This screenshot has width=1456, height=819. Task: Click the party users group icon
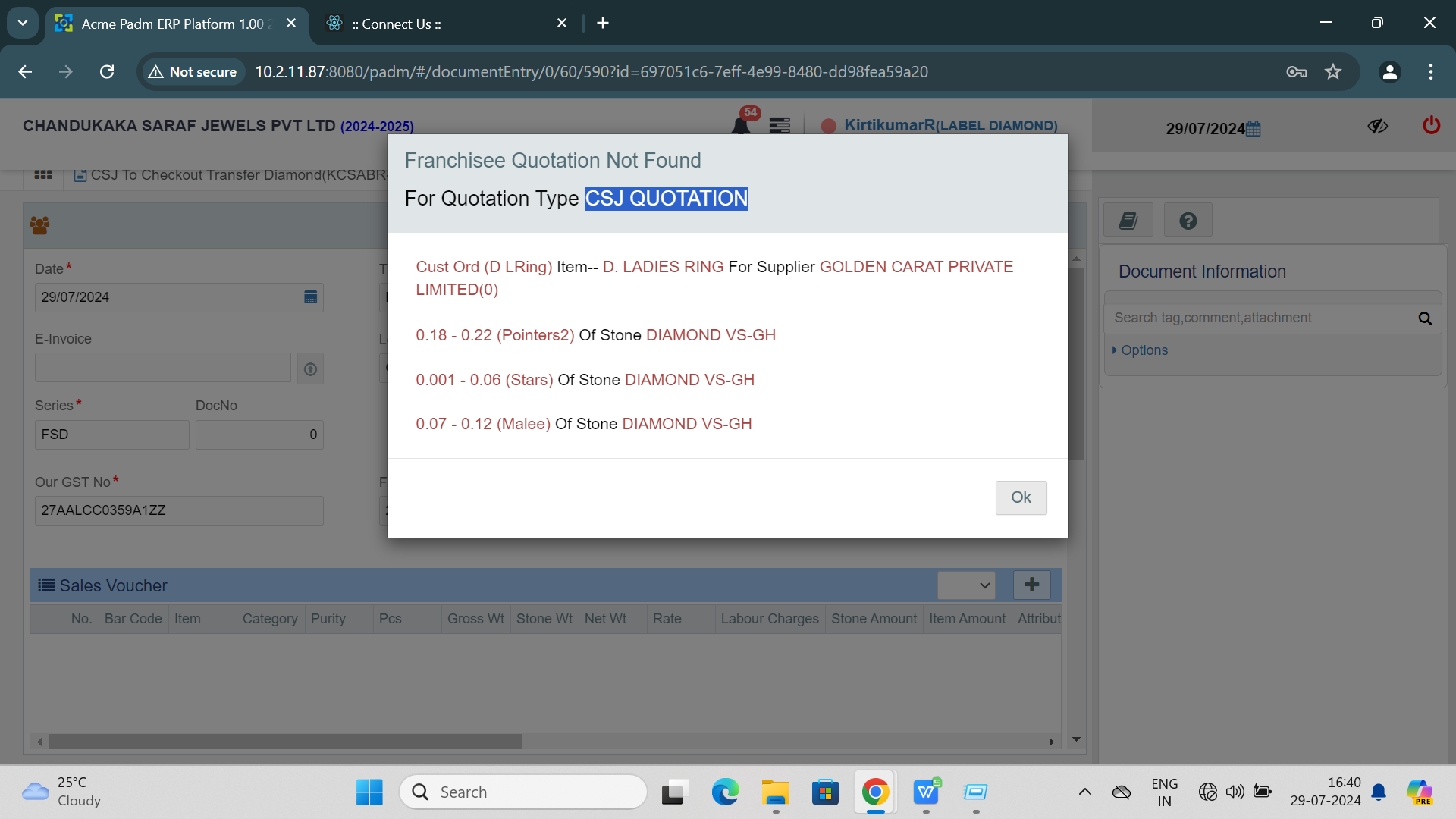(39, 225)
